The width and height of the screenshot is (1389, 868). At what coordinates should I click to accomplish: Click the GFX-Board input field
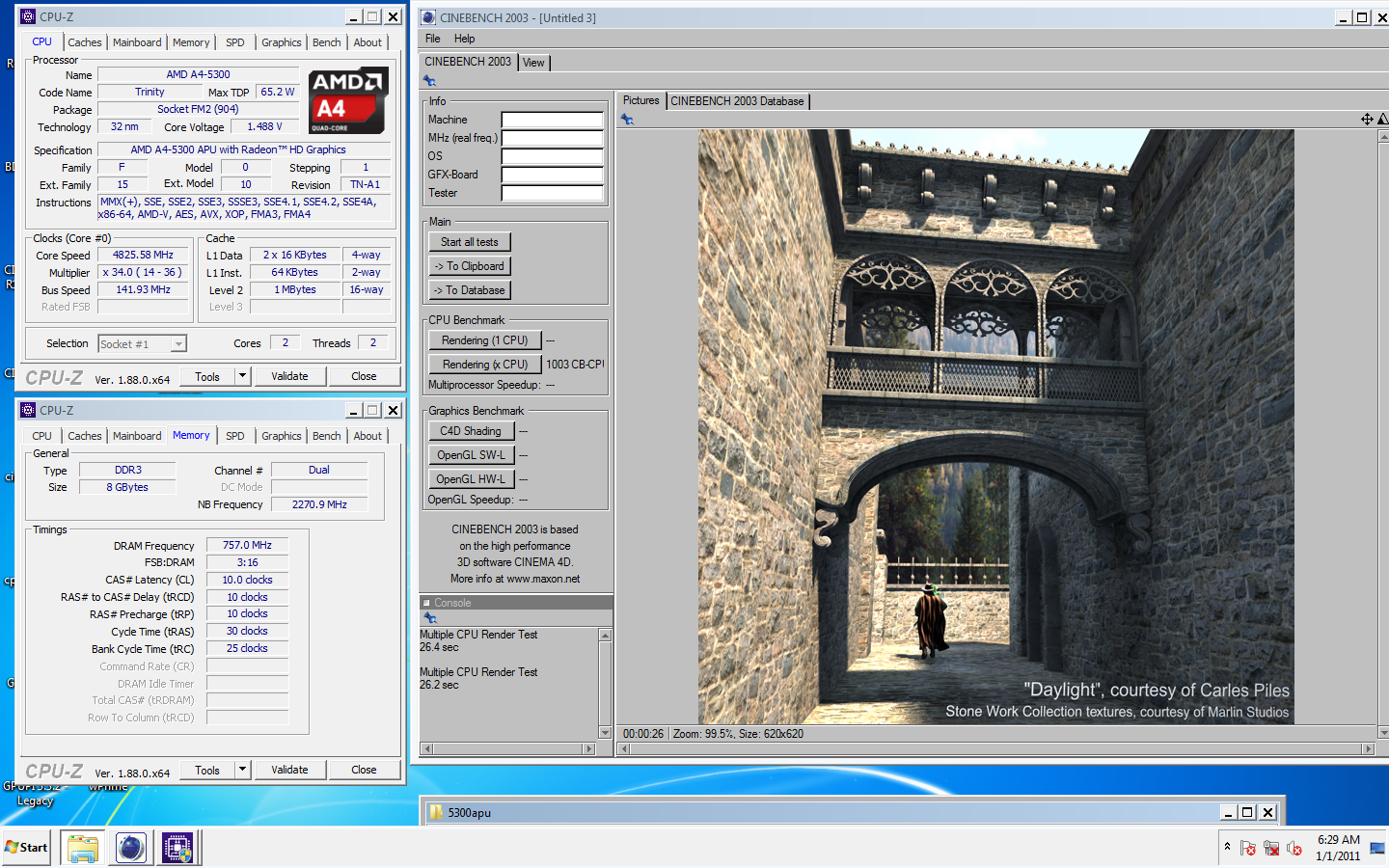(x=552, y=175)
